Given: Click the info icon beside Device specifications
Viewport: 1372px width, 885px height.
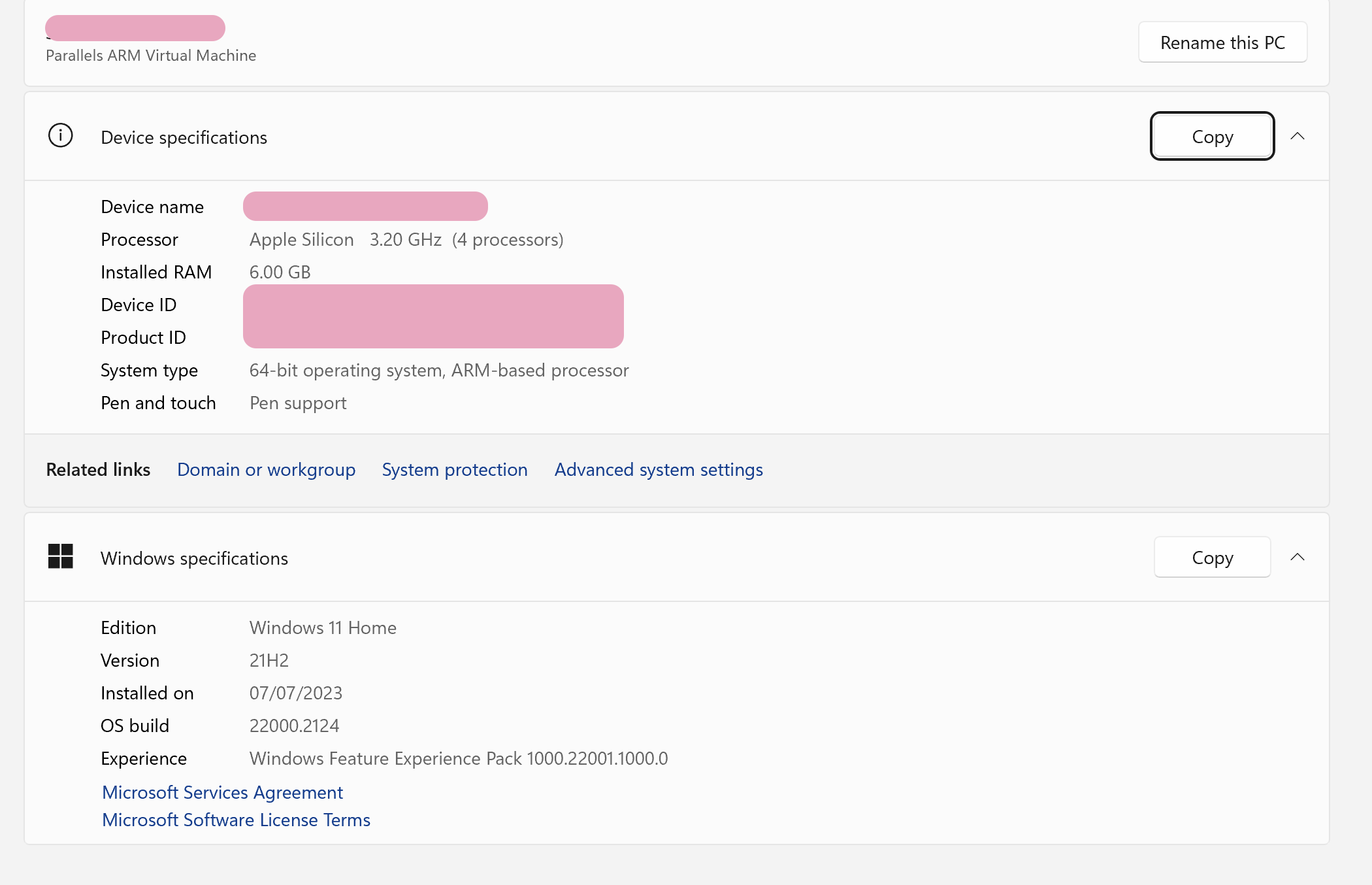Looking at the screenshot, I should pyautogui.click(x=59, y=135).
